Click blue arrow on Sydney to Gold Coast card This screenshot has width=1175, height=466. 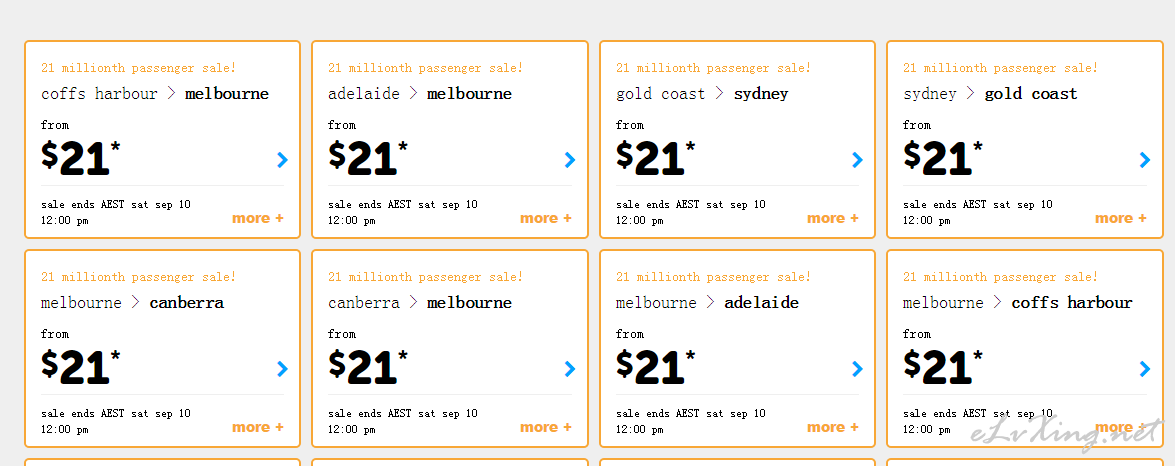coord(1144,160)
